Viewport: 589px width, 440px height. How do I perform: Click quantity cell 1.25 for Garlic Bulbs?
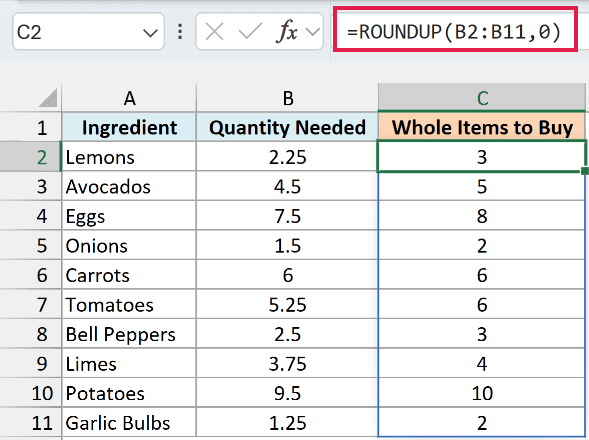tap(287, 422)
